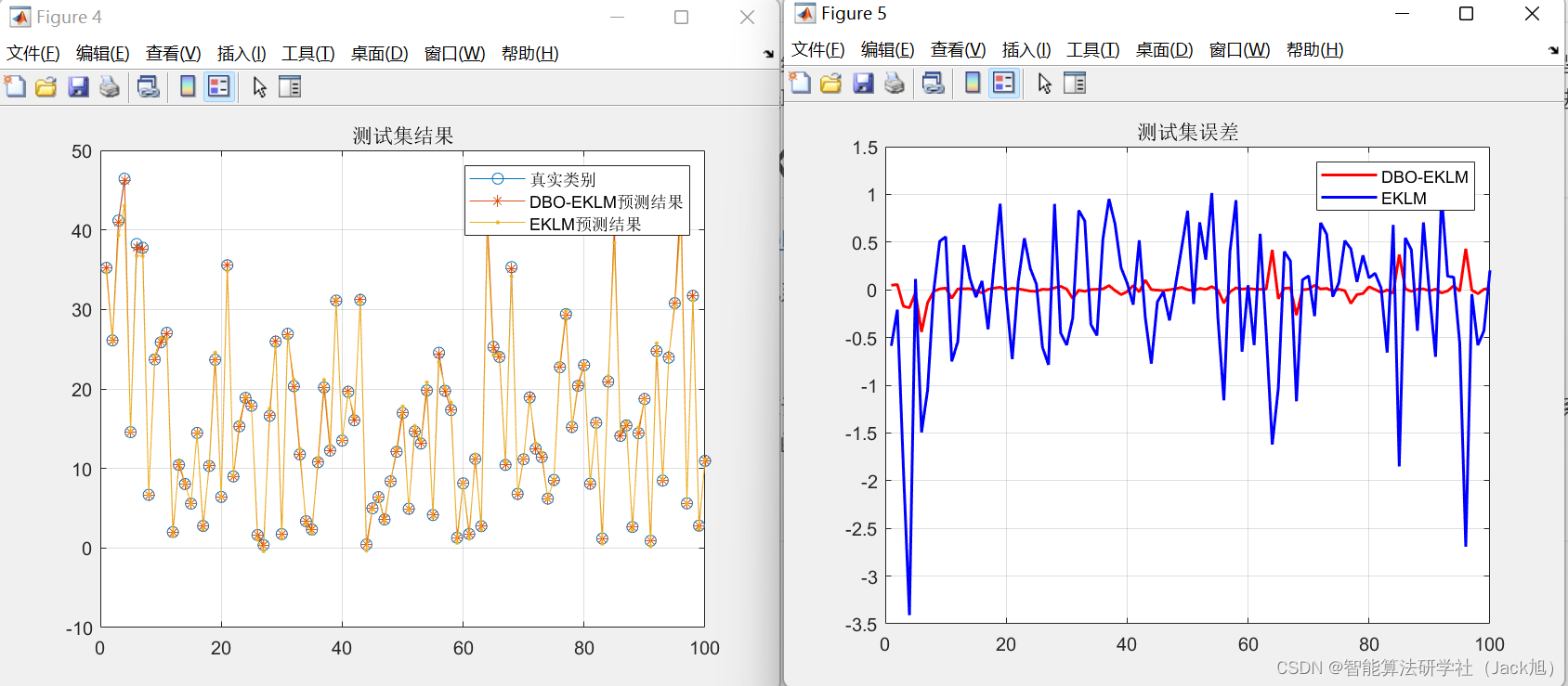Click New Figure icon in Figure 4 toolbar
The width and height of the screenshot is (1568, 686).
point(15,86)
